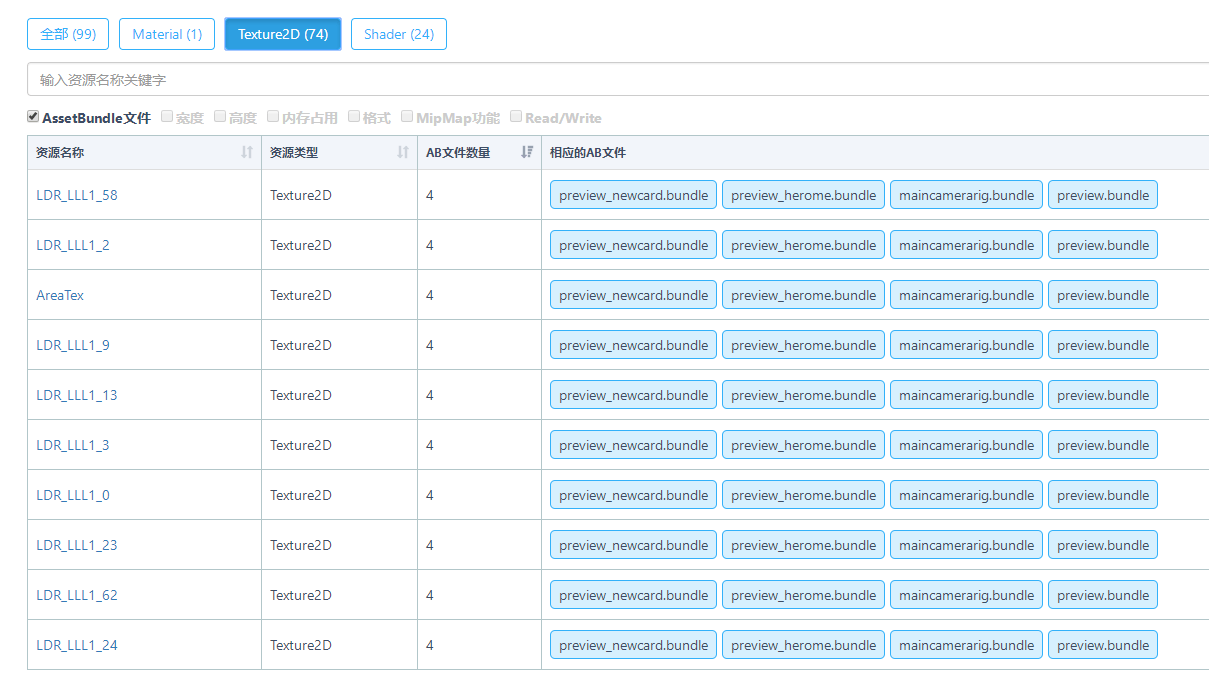
Task: Open the LDR_LLL1_13 resource link
Action: pos(77,395)
